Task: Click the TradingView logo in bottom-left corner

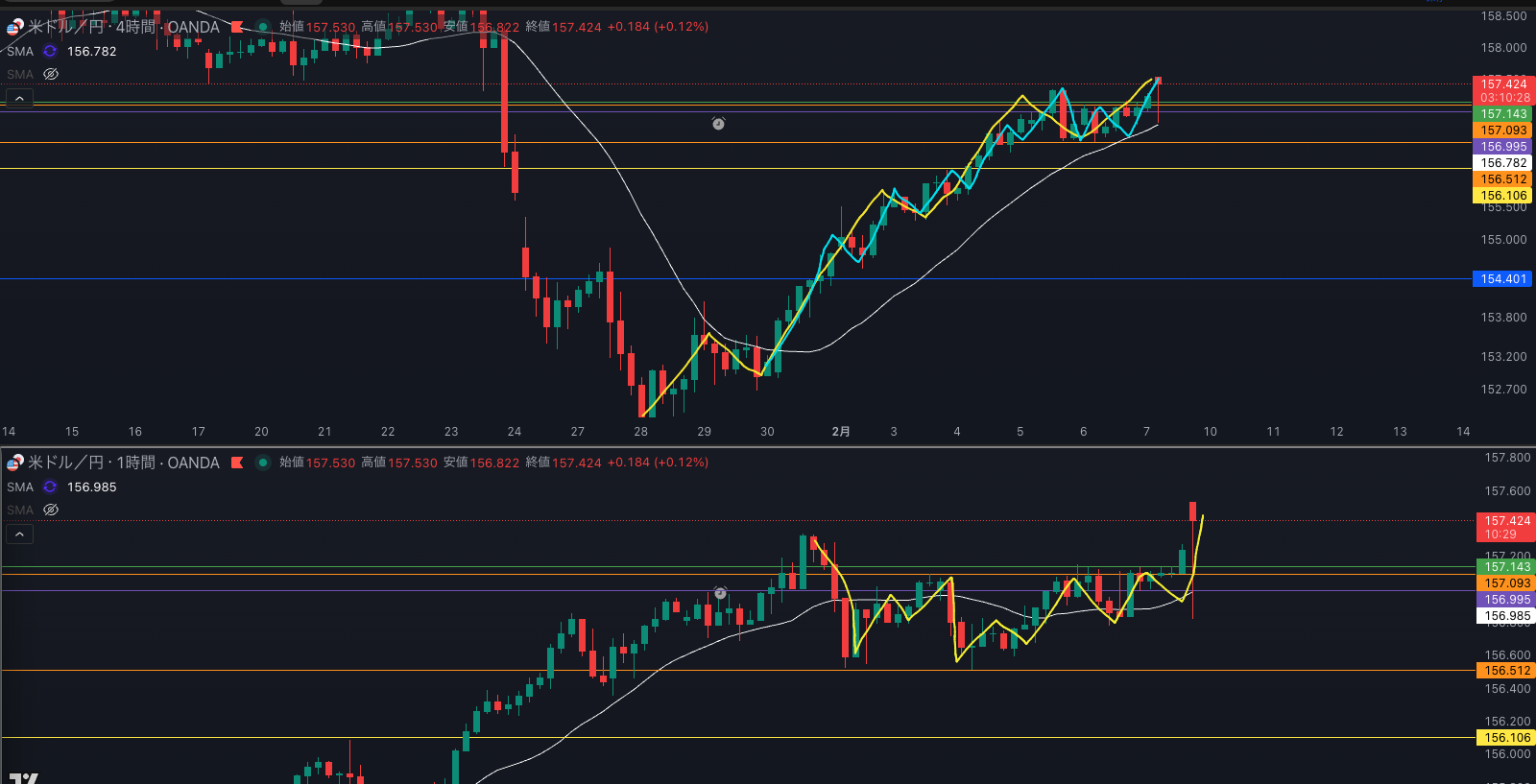Action: [23, 777]
